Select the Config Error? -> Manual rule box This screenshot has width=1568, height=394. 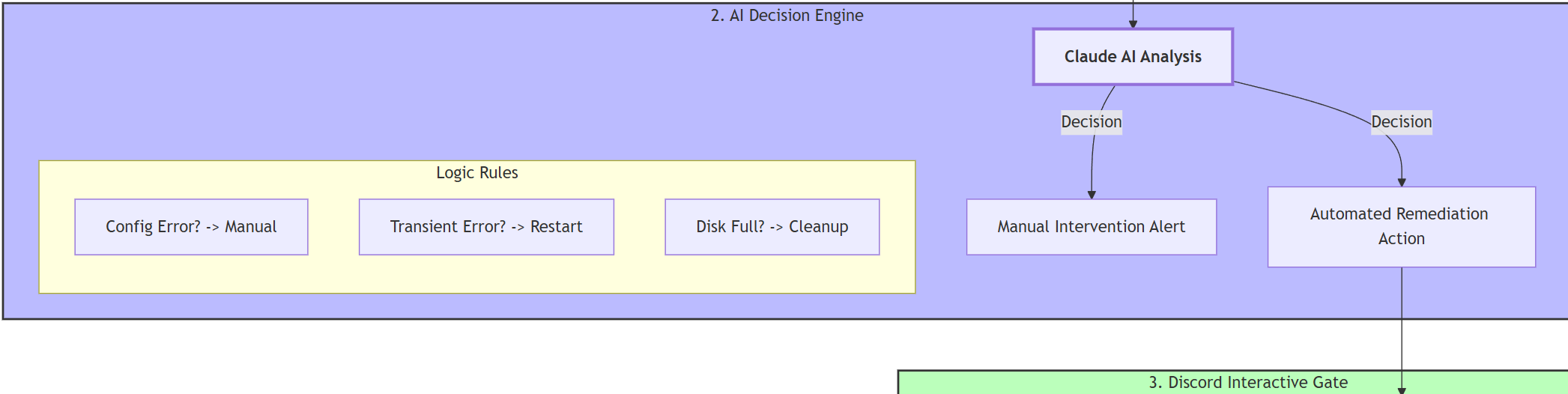tap(191, 227)
